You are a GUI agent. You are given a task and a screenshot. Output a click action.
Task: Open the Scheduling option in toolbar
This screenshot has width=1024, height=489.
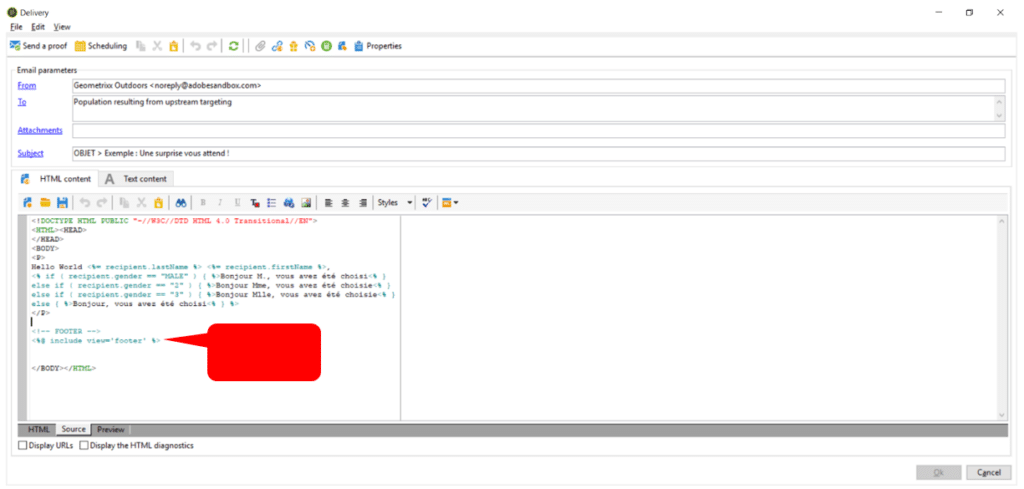click(100, 46)
